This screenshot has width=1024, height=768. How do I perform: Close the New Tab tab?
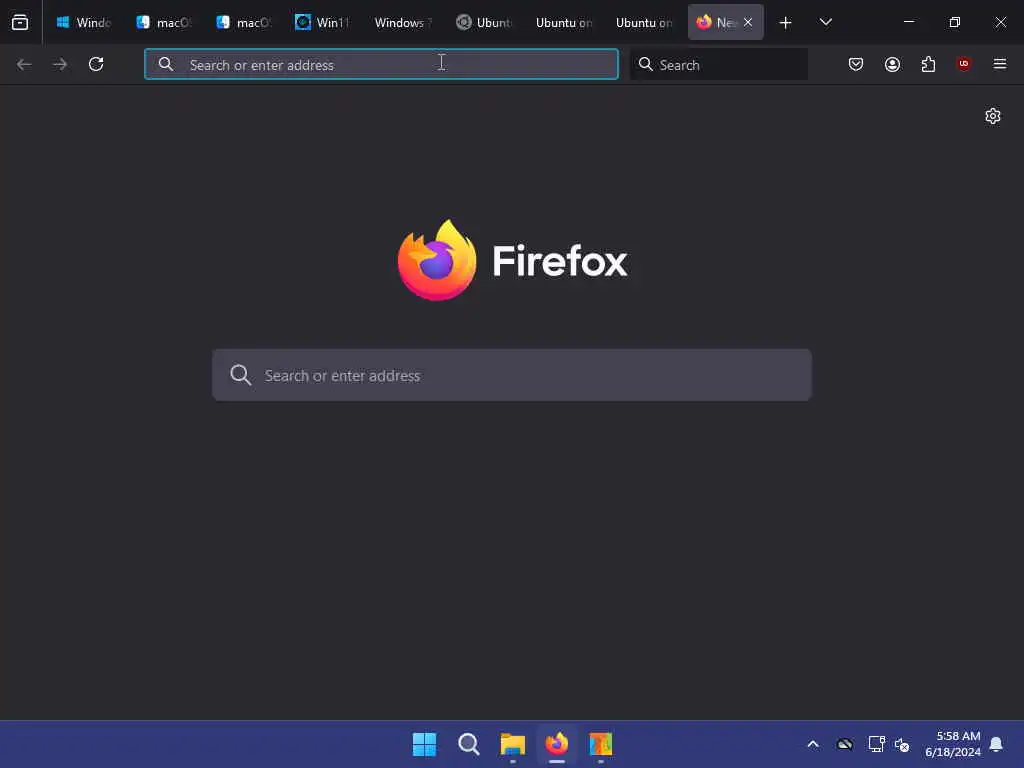748,22
